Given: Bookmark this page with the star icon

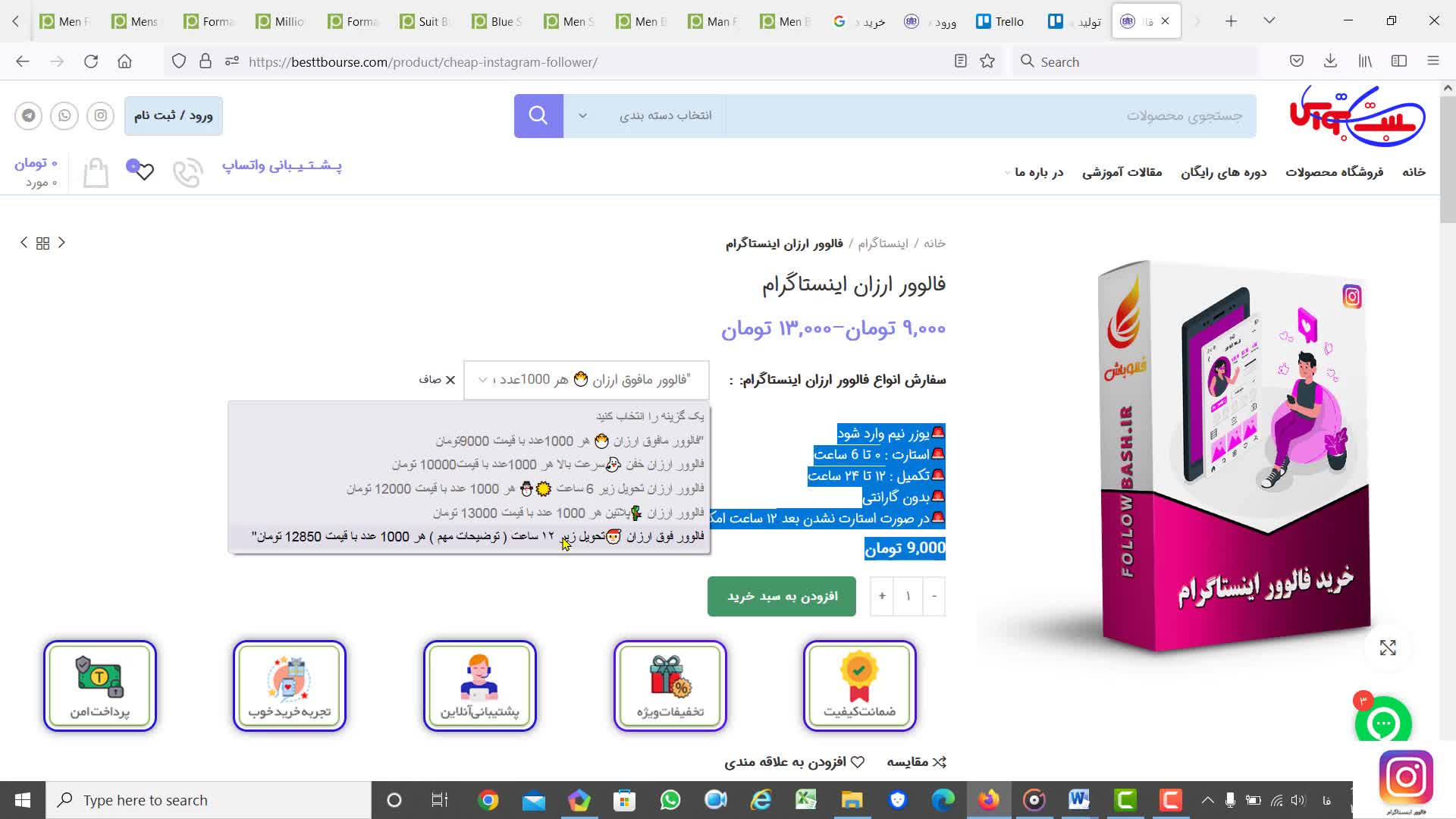Looking at the screenshot, I should coord(987,61).
